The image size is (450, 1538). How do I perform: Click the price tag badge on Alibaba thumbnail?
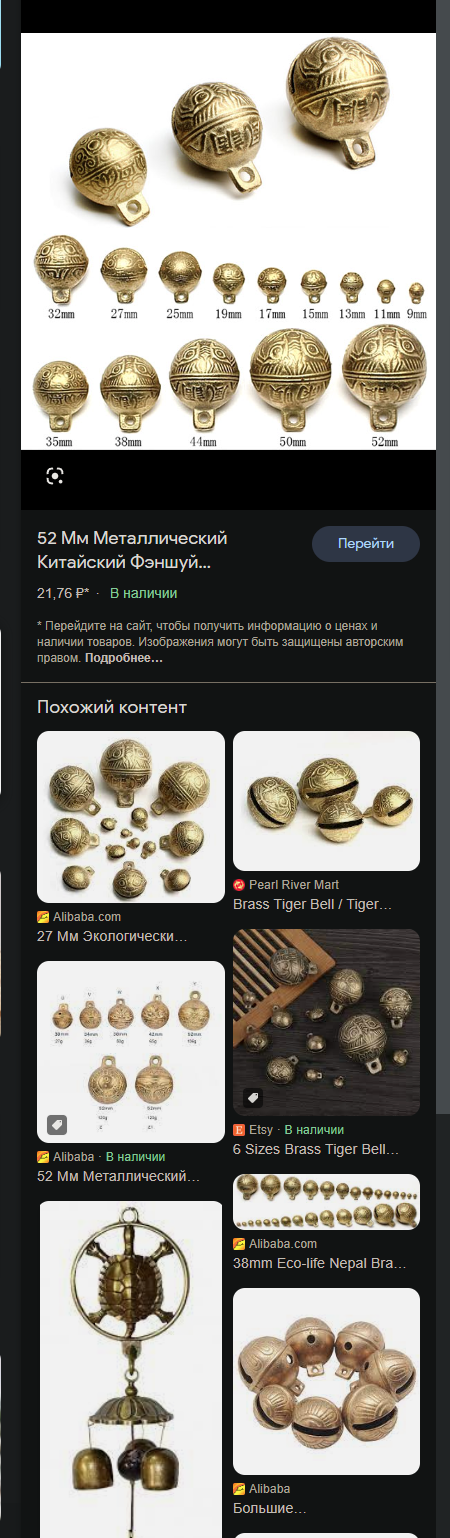click(57, 1125)
